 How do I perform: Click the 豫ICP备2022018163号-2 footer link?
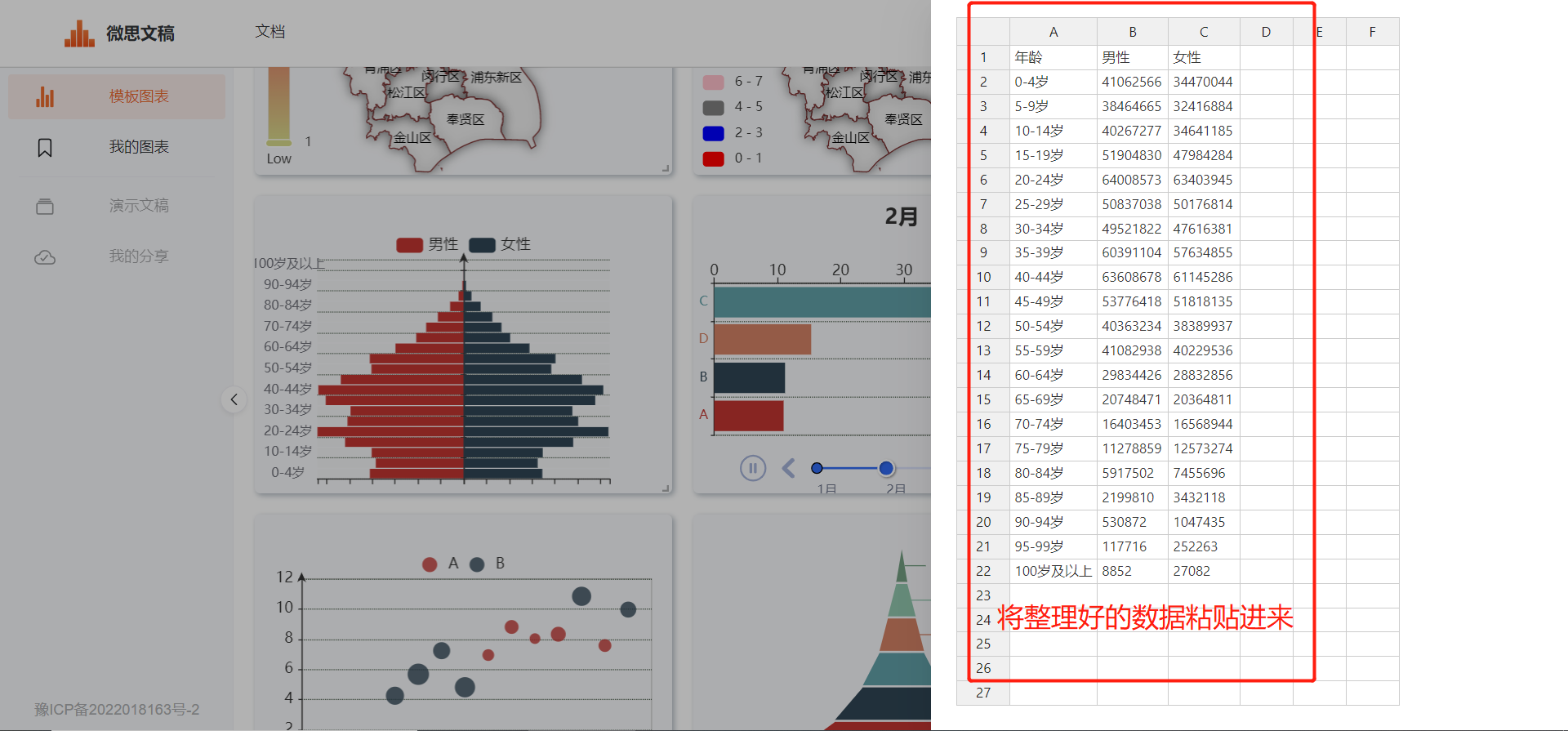117,710
